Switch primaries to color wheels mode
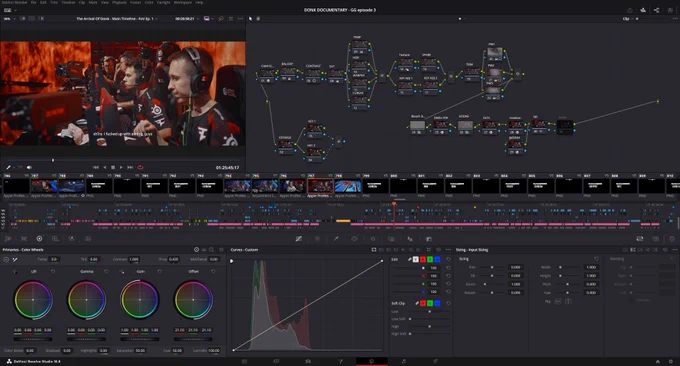680x366 pixels. coord(196,250)
